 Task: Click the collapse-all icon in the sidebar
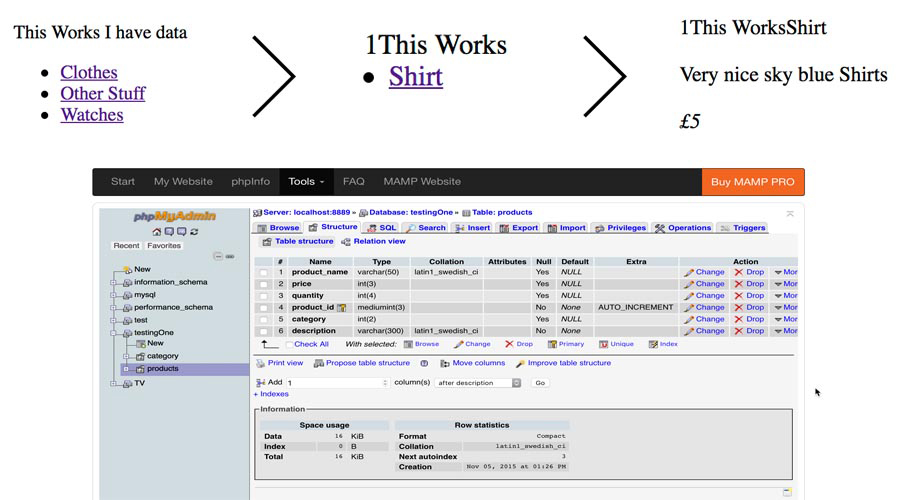click(218, 256)
